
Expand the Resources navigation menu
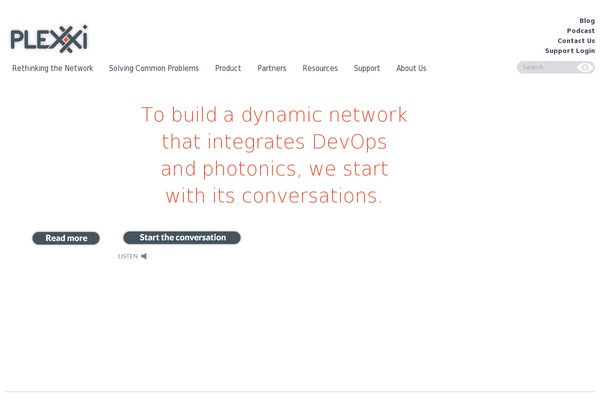pyautogui.click(x=320, y=68)
